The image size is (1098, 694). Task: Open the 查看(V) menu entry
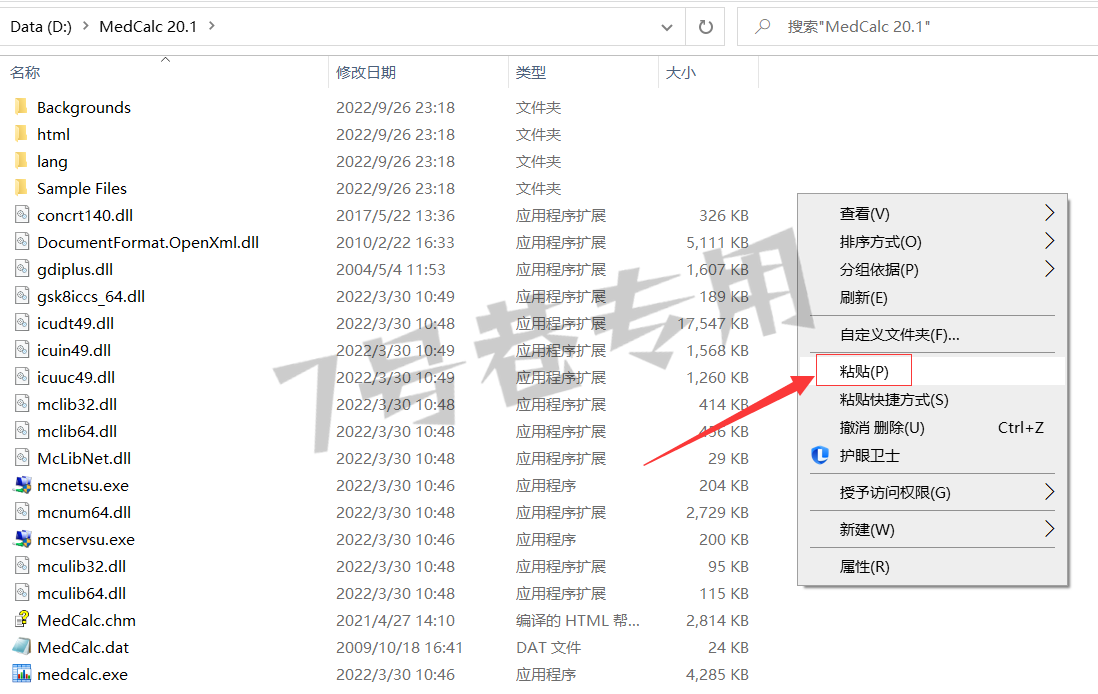[x=933, y=214]
